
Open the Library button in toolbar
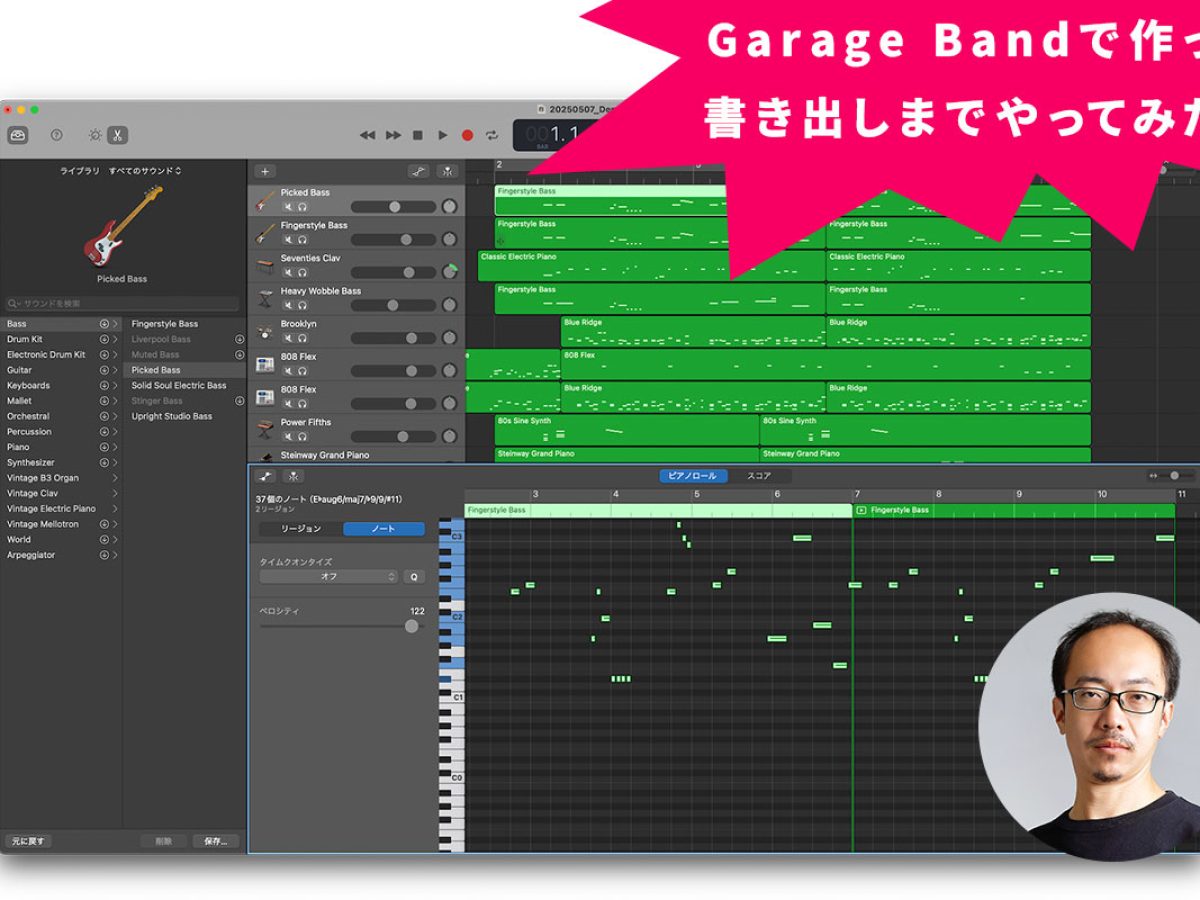click(x=18, y=135)
